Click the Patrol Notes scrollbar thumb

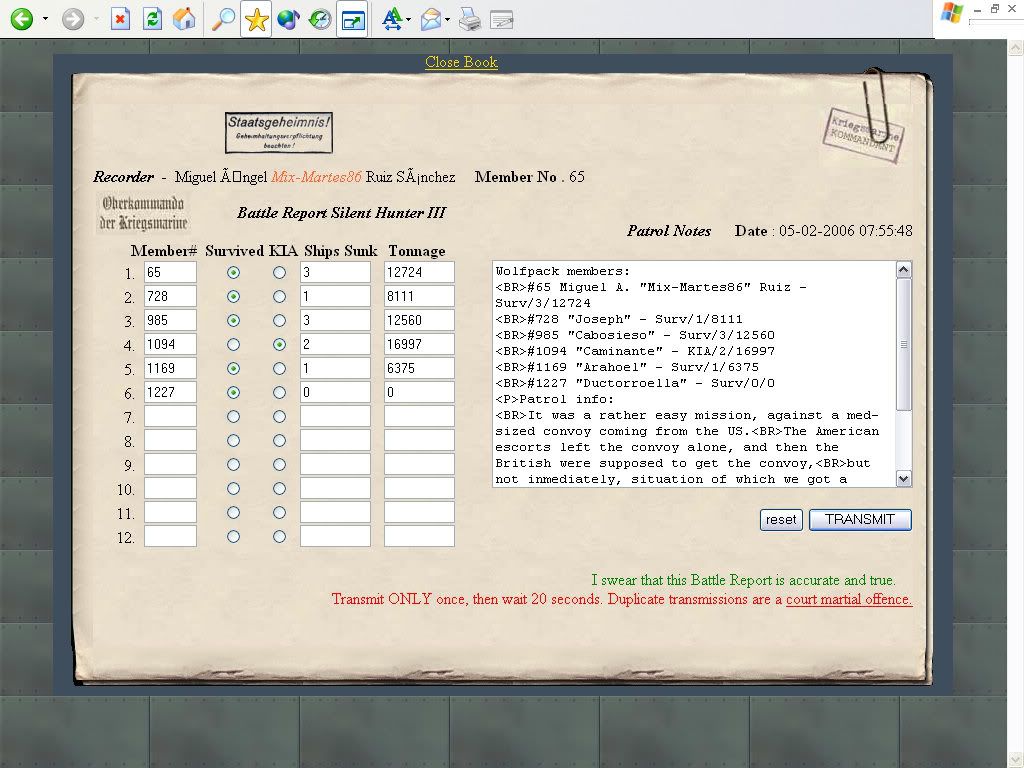904,345
